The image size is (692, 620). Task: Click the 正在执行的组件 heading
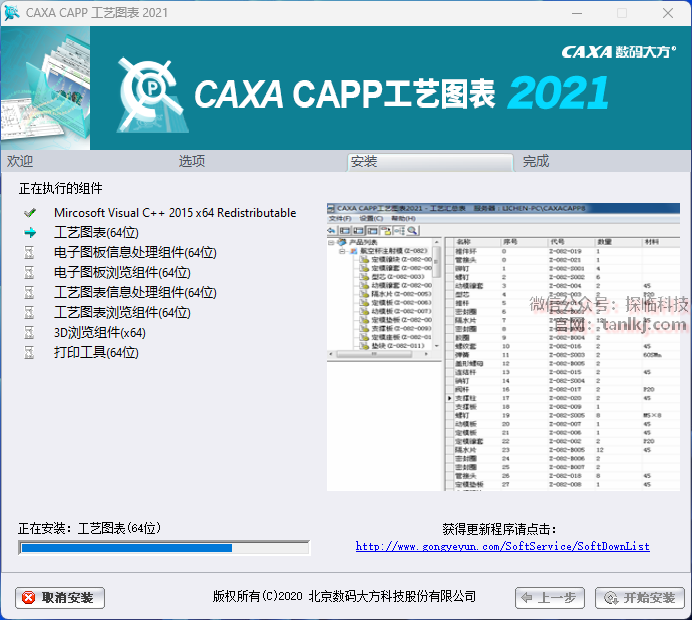pos(60,188)
